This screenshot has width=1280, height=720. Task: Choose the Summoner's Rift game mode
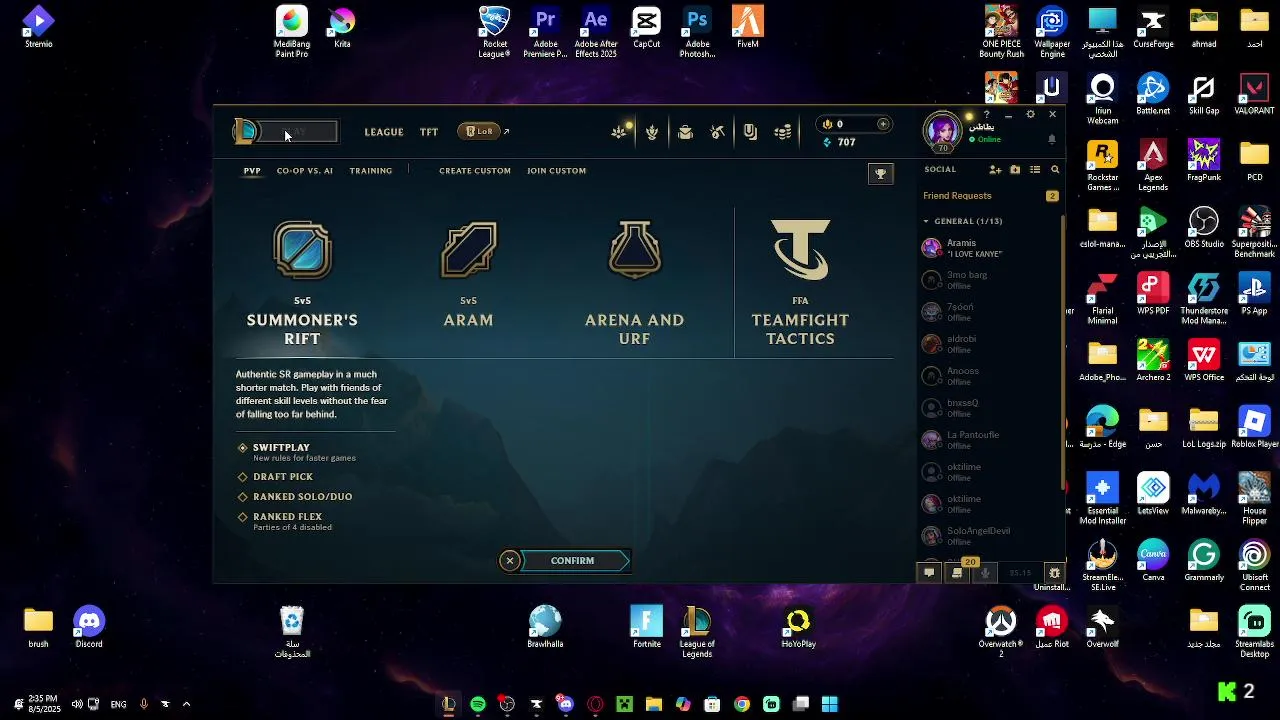[x=302, y=283]
